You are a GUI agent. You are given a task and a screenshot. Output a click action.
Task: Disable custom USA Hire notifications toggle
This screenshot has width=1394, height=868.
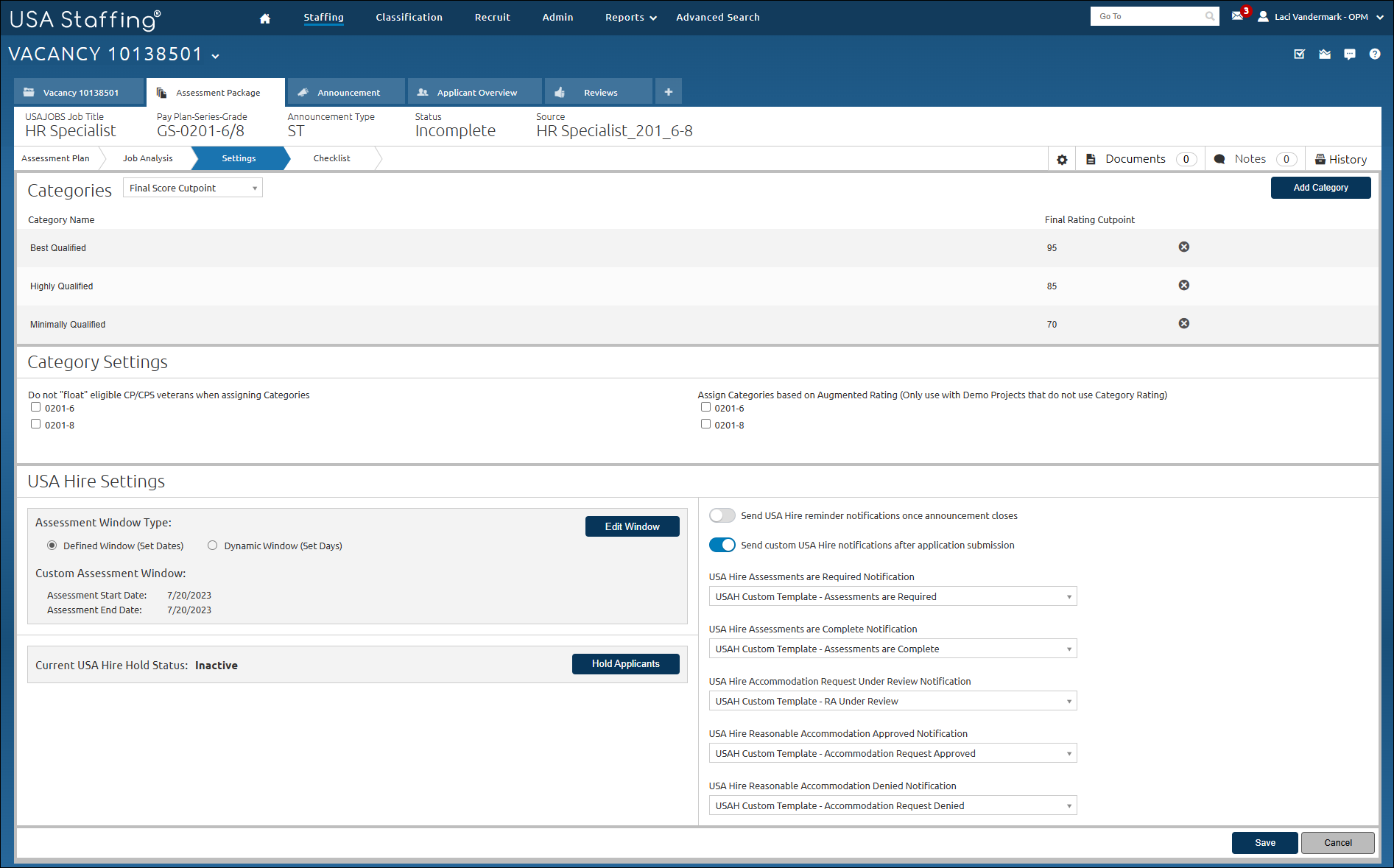pos(722,545)
